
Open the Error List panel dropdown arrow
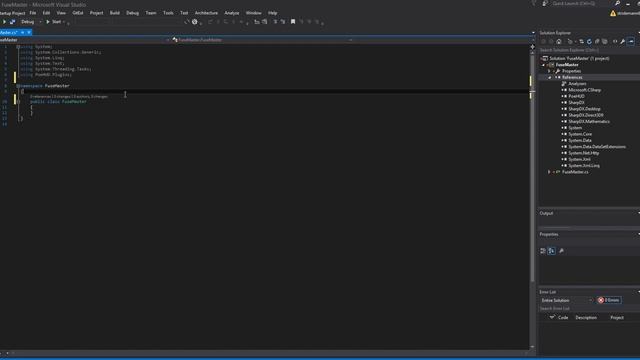[638, 292]
